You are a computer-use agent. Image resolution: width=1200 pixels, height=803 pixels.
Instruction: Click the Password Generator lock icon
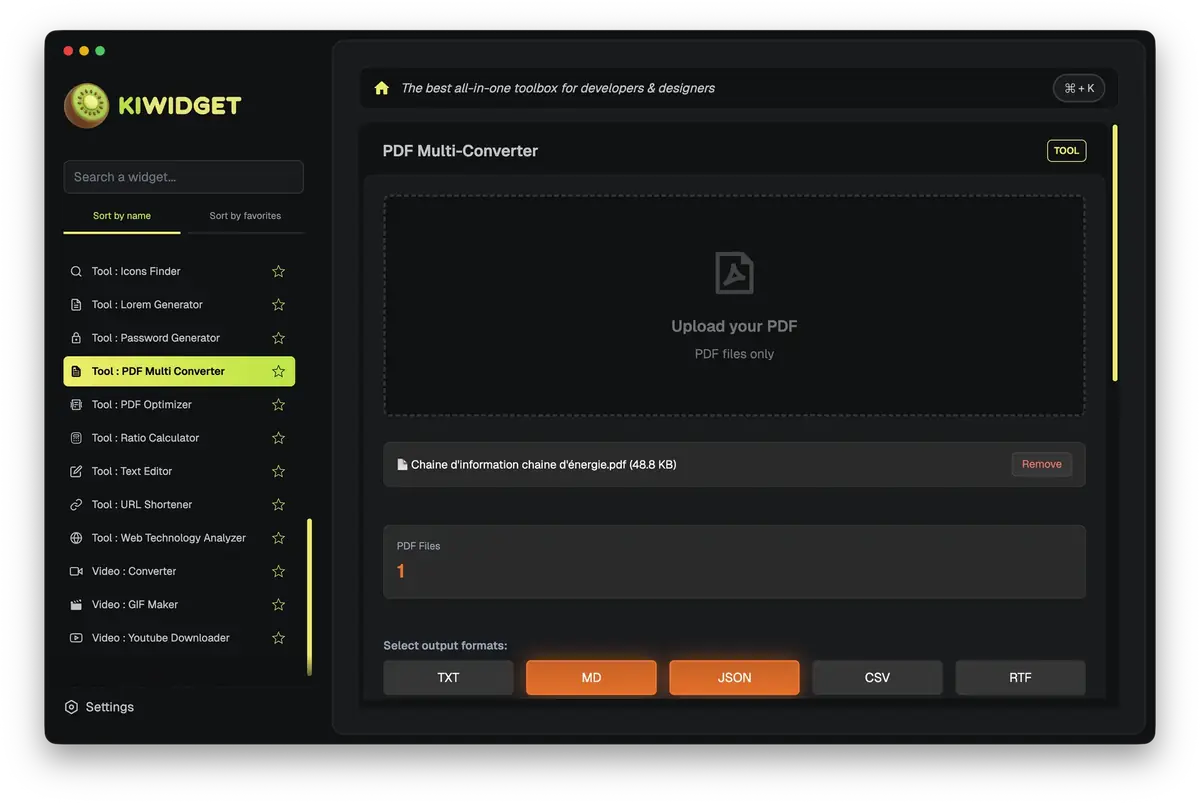click(x=75, y=337)
